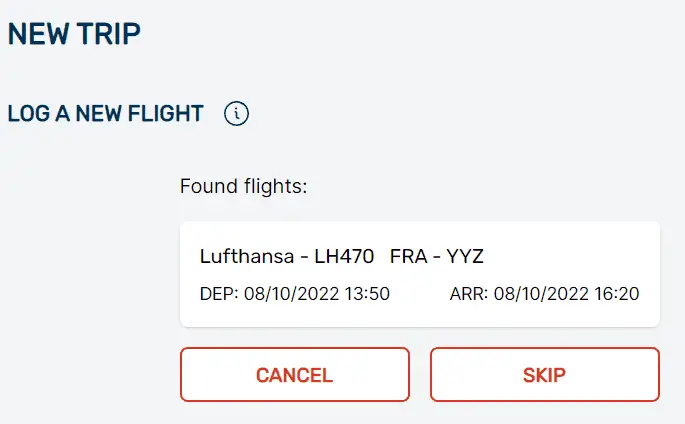Click the YYZ arrival airport code
Viewport: 685px width, 424px height.
[x=464, y=256]
